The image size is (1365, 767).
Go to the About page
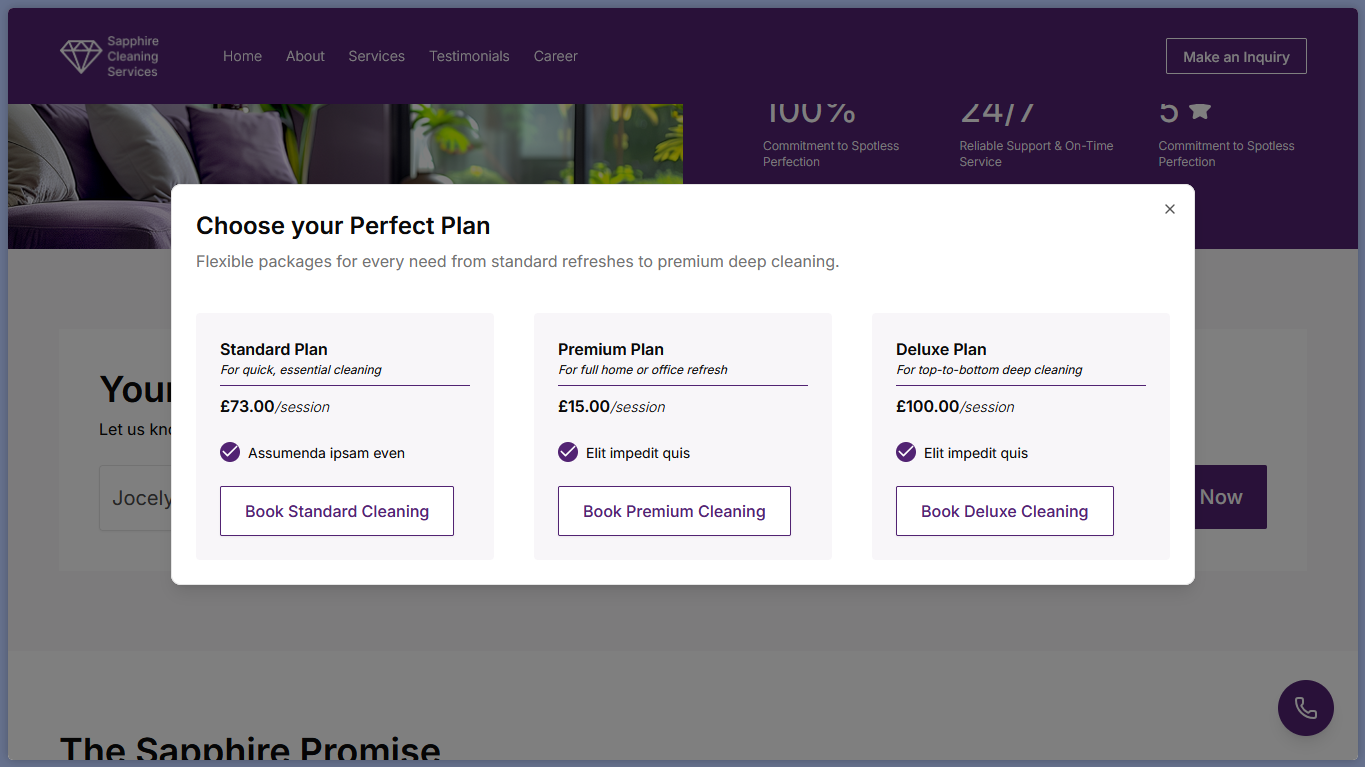click(x=305, y=56)
